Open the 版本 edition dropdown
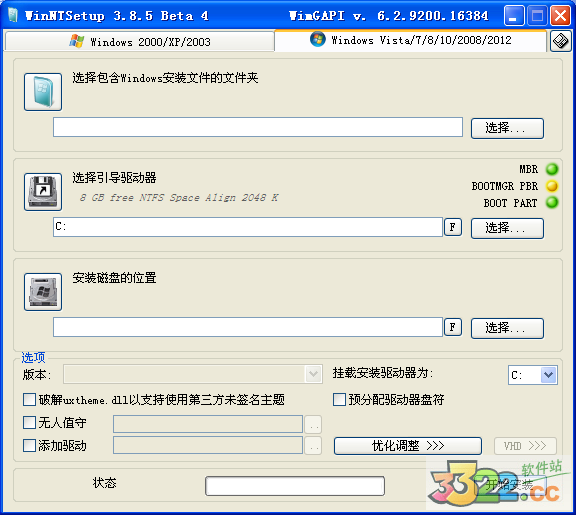Screen dimensions: 576x515 coord(193,374)
